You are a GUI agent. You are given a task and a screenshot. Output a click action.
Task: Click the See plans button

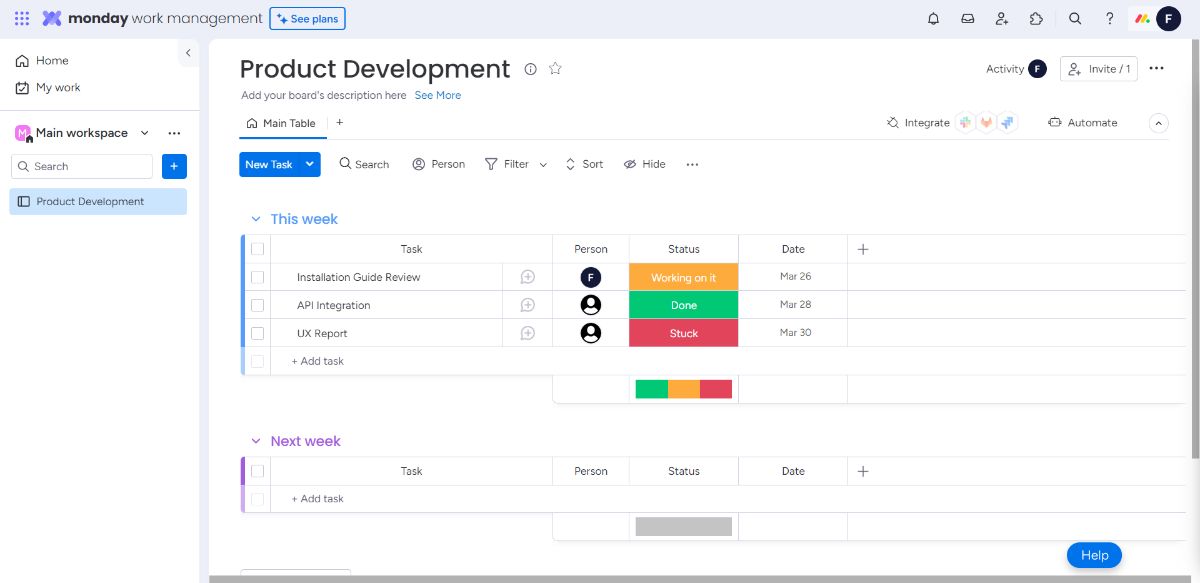tap(307, 18)
